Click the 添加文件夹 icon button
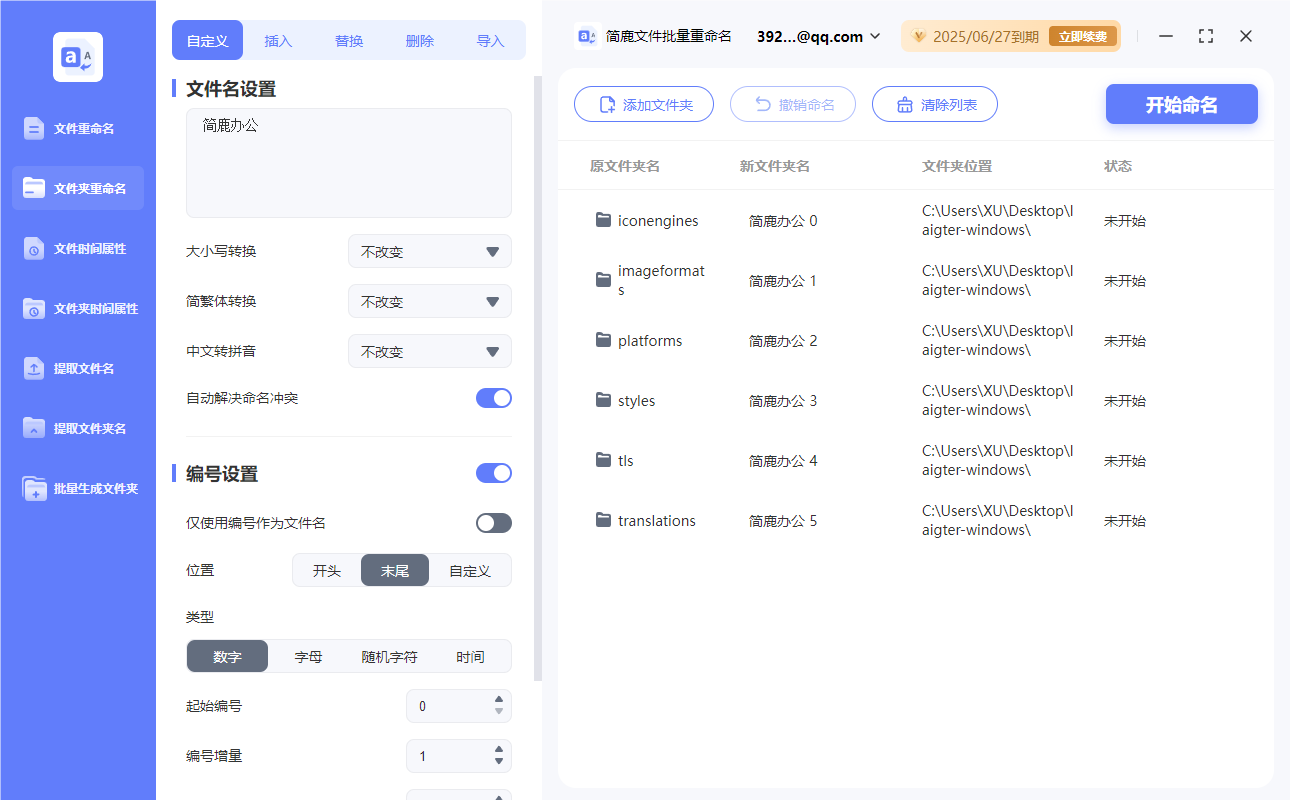The width and height of the screenshot is (1290, 800). click(607, 103)
